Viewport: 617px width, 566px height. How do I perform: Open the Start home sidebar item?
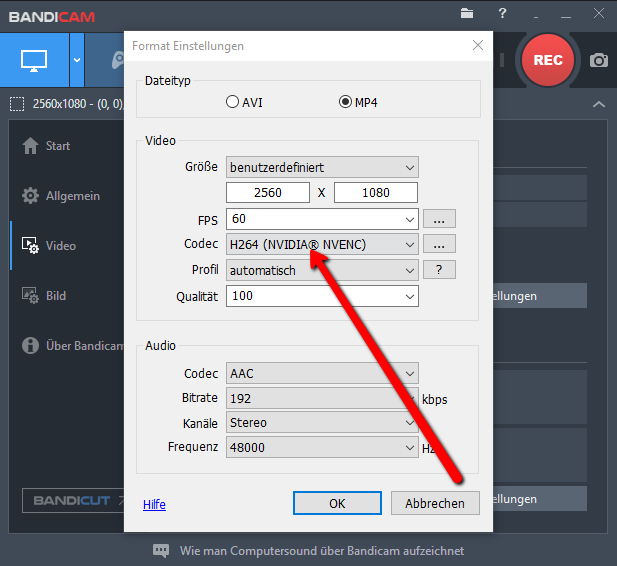click(x=58, y=145)
